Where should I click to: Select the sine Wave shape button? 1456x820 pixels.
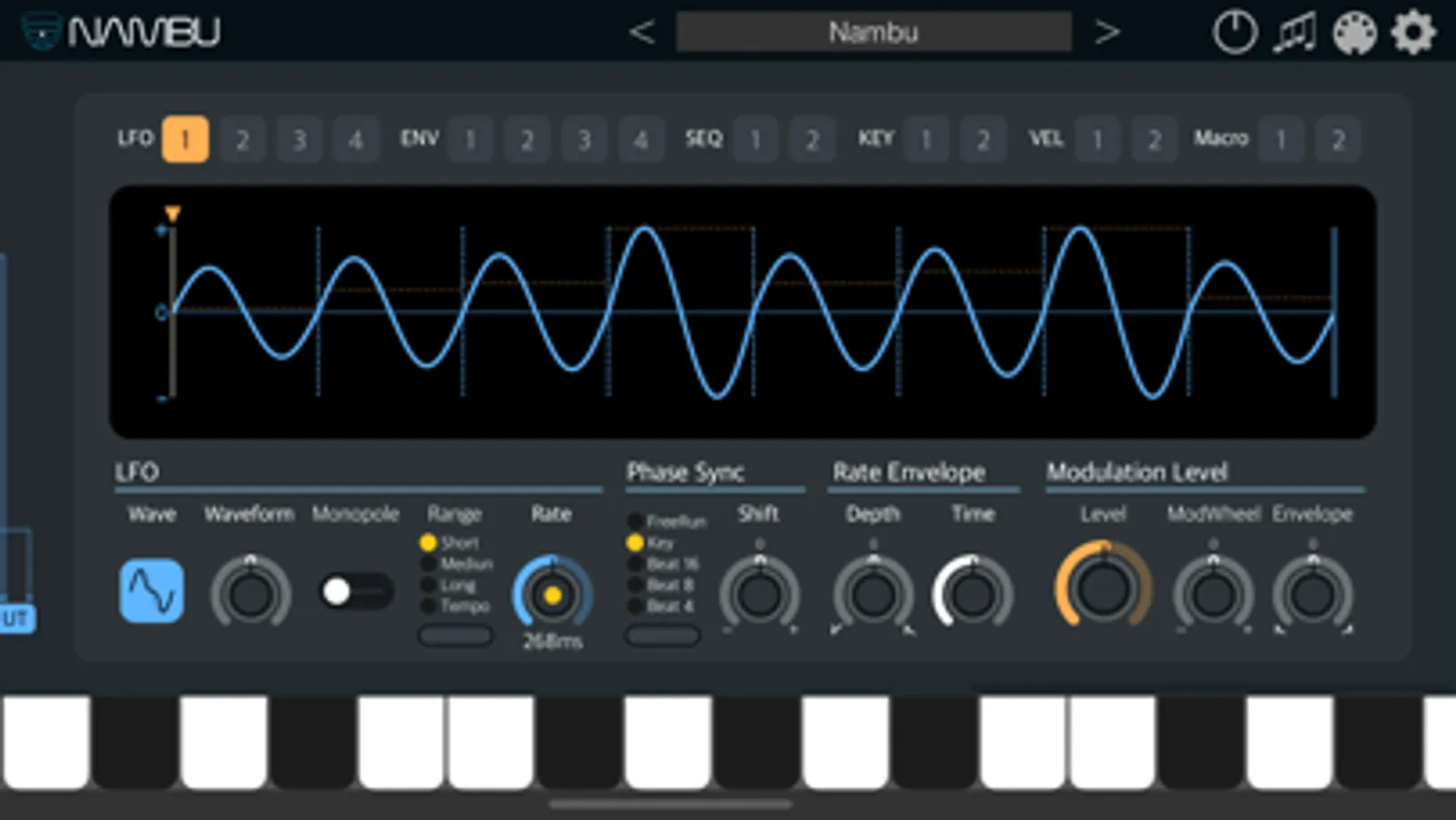151,591
